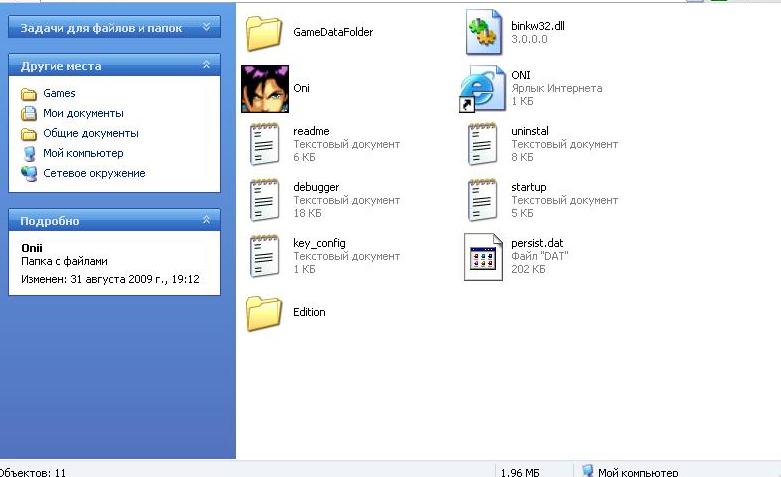Open the Edition folder icon

[265, 313]
